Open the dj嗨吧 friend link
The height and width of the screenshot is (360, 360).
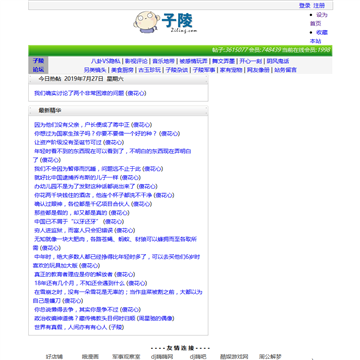pyautogui.click(x=198, y=357)
